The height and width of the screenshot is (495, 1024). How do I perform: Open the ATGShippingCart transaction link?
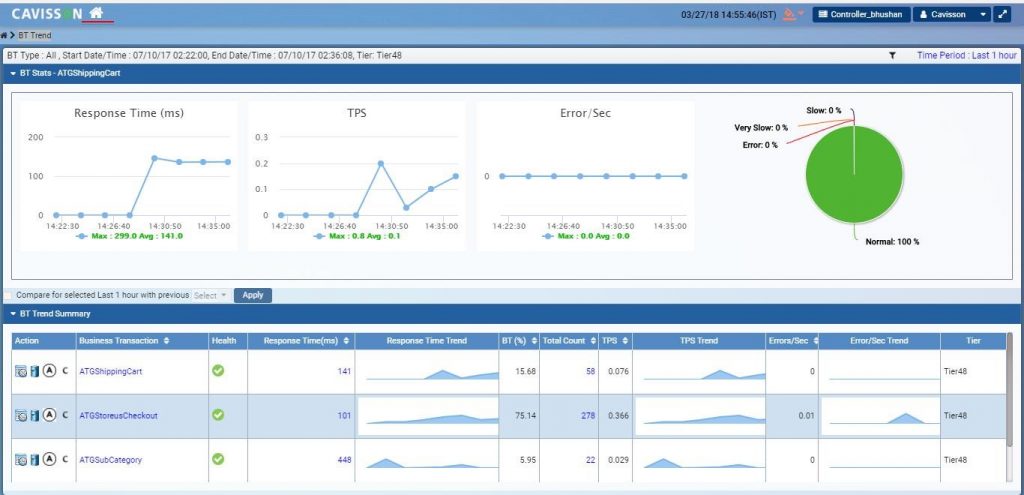click(110, 371)
